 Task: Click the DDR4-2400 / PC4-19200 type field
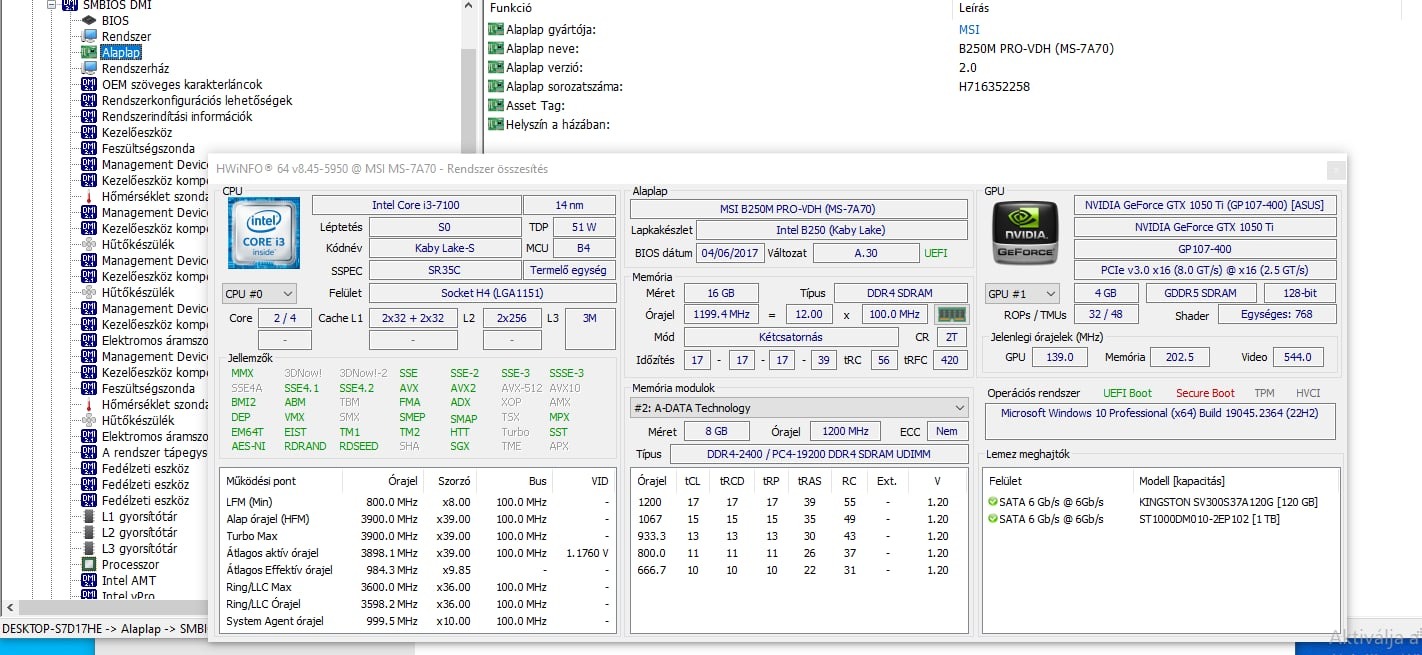[819, 454]
